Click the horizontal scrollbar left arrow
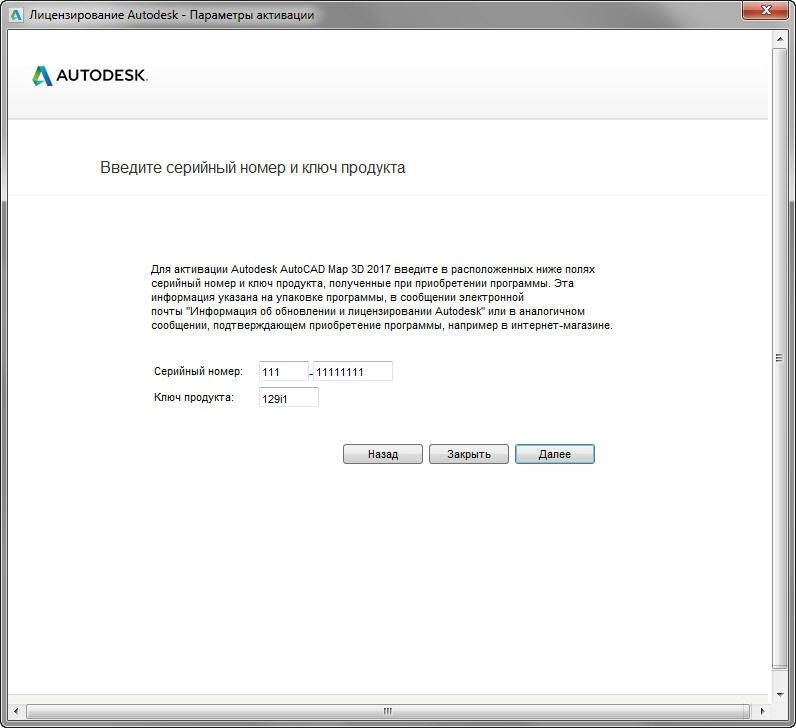The width and height of the screenshot is (796, 728). pyautogui.click(x=16, y=711)
